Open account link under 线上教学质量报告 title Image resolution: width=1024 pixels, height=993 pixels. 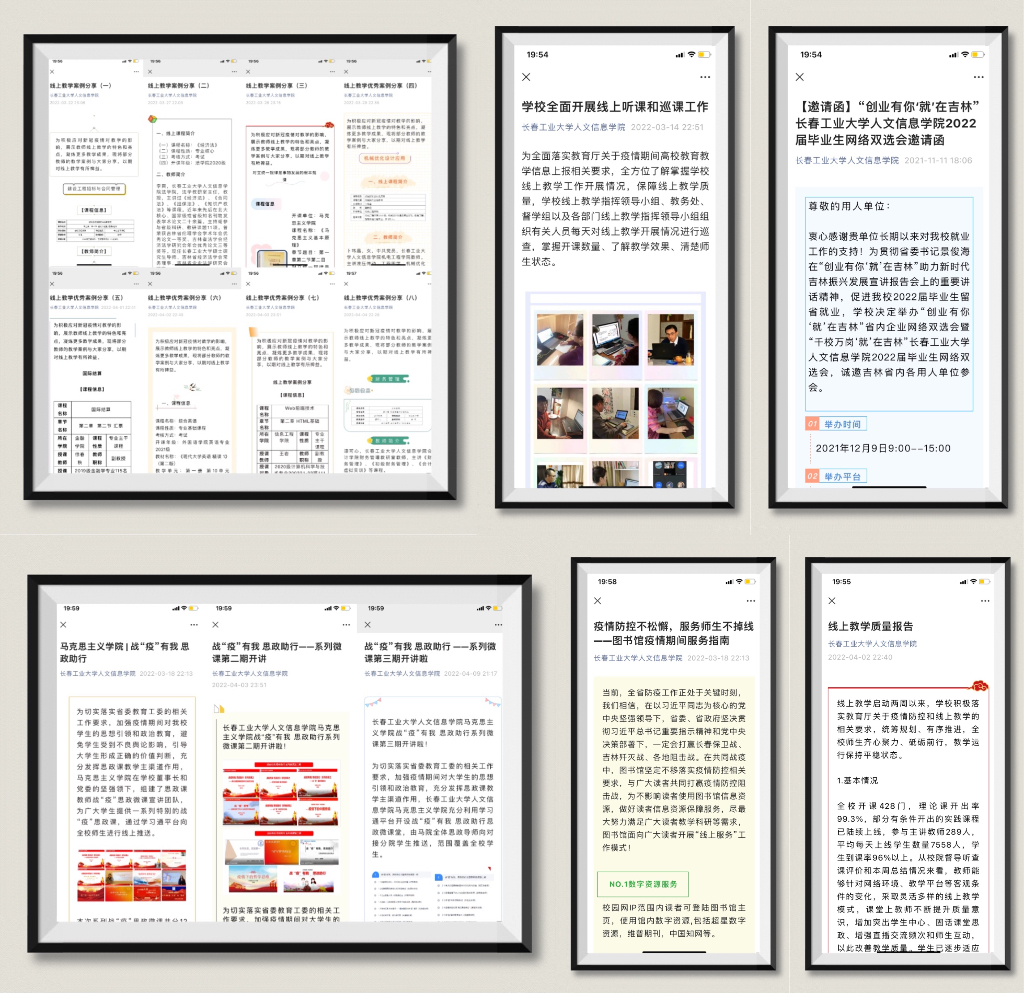872,645
